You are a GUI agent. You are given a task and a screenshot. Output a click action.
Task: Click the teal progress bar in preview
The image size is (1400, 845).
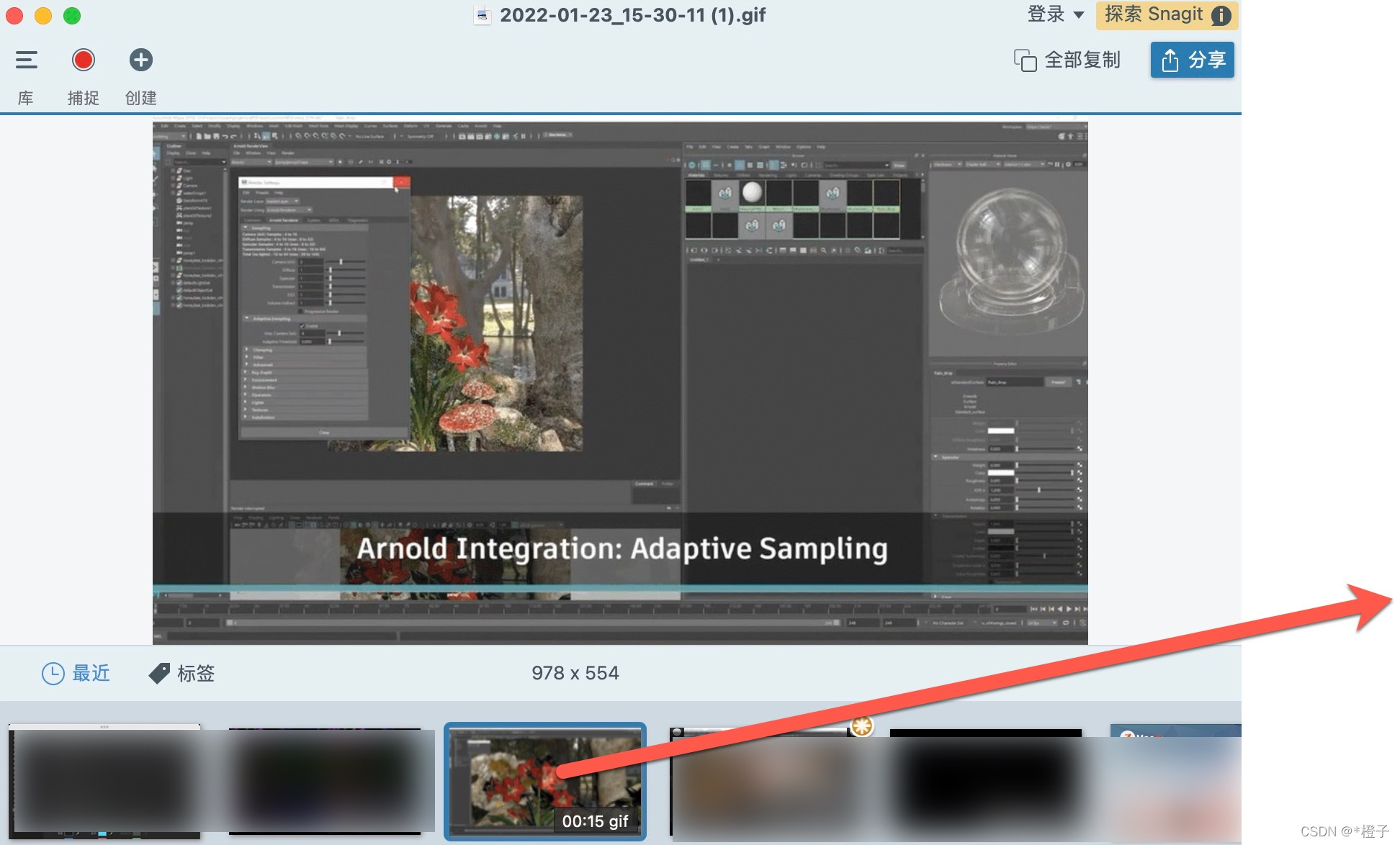click(619, 589)
